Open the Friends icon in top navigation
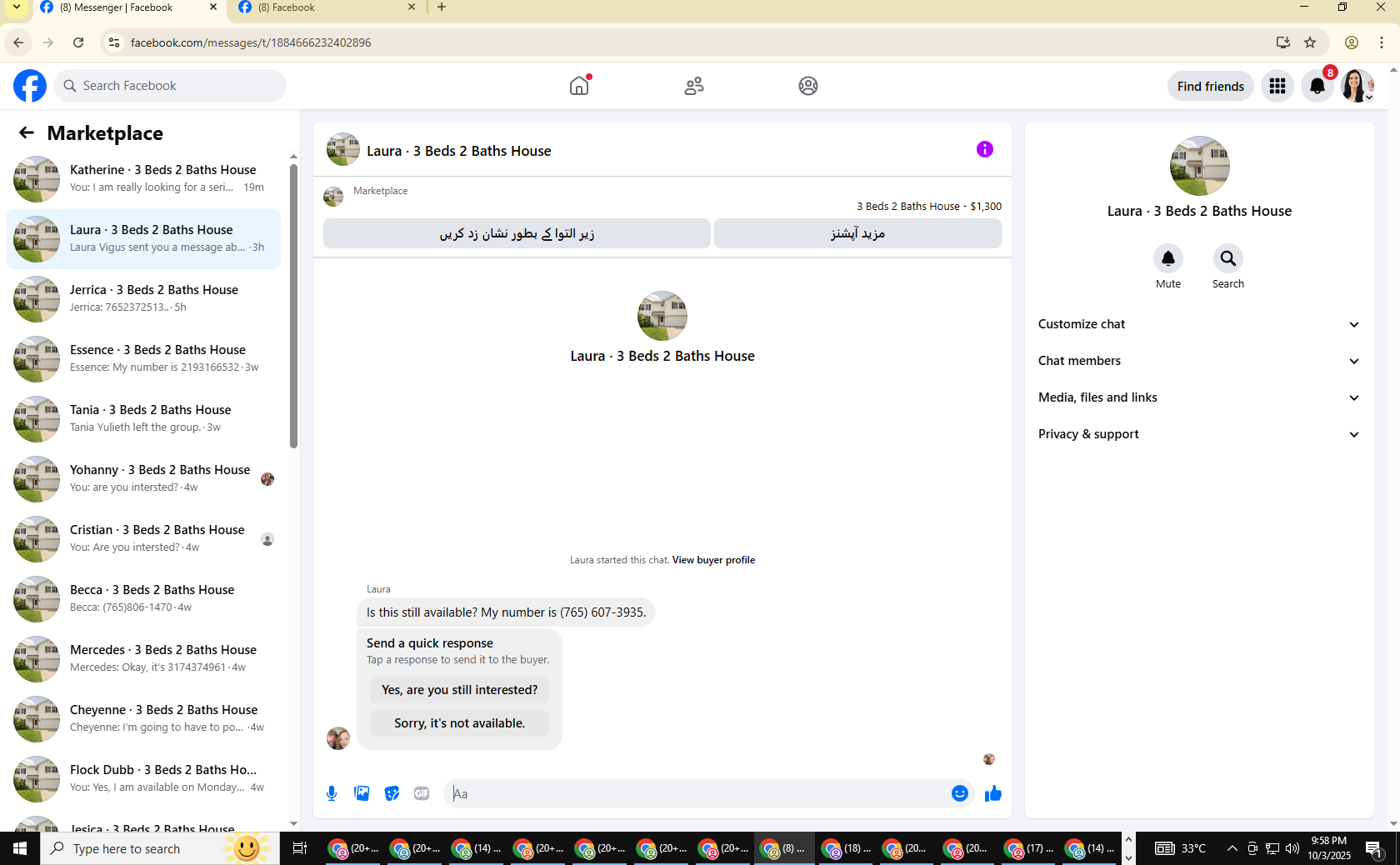Image resolution: width=1400 pixels, height=865 pixels. tap(694, 86)
